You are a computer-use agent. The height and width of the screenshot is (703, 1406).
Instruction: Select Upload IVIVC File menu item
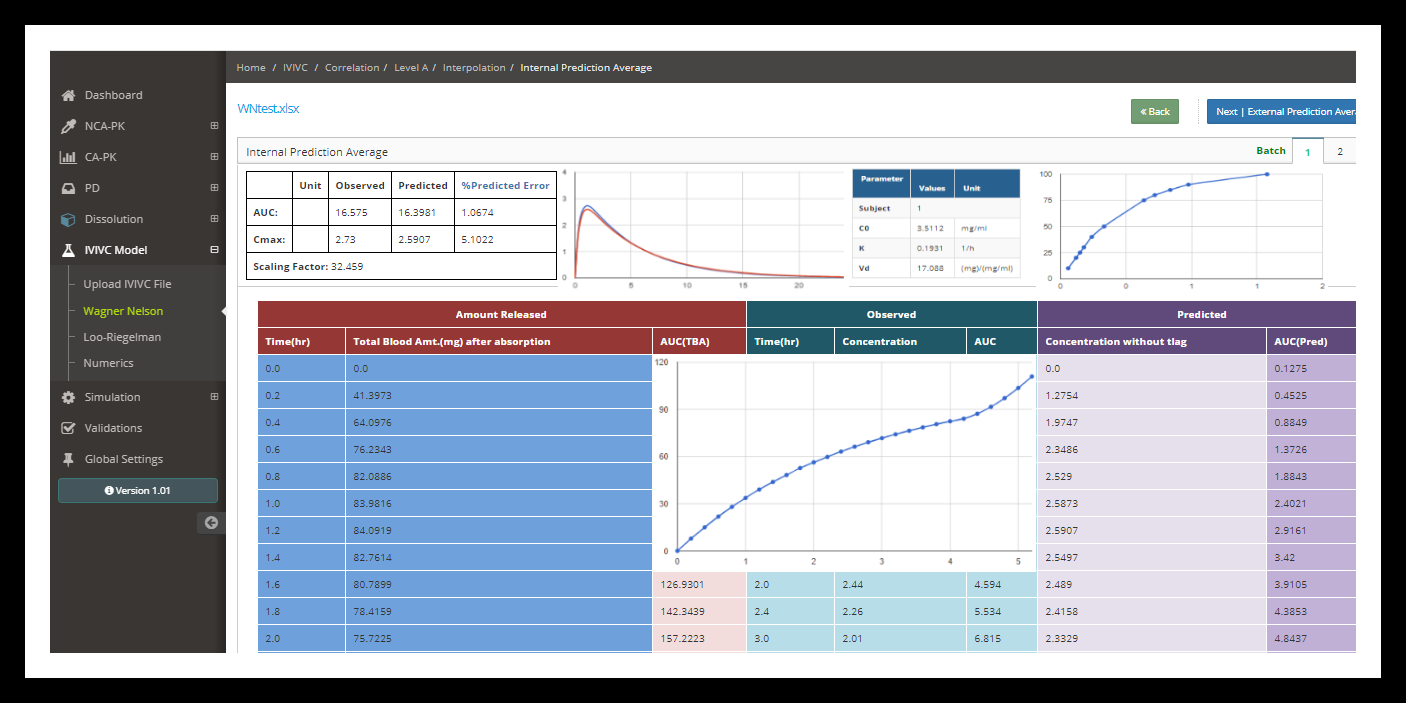[127, 285]
